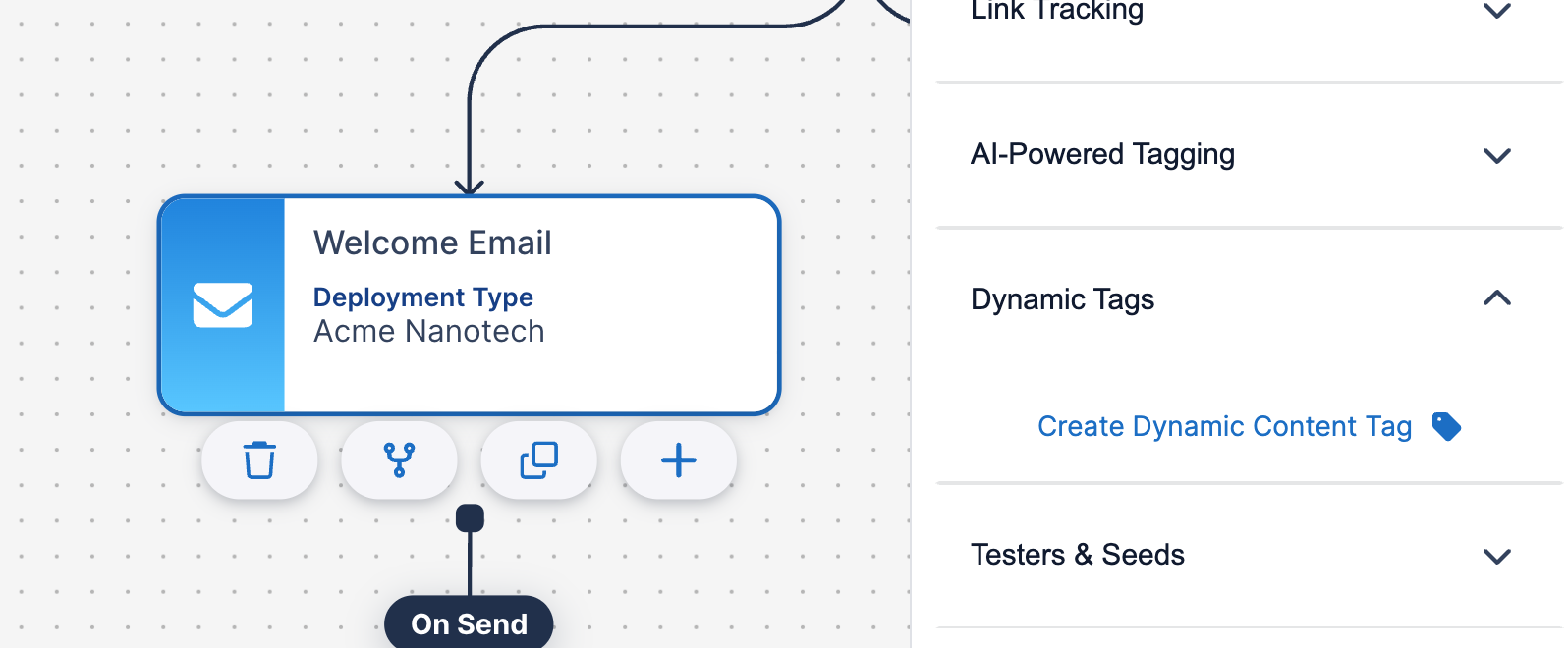This screenshot has width=1568, height=648.
Task: Duplicate the Welcome Email node
Action: pos(538,459)
